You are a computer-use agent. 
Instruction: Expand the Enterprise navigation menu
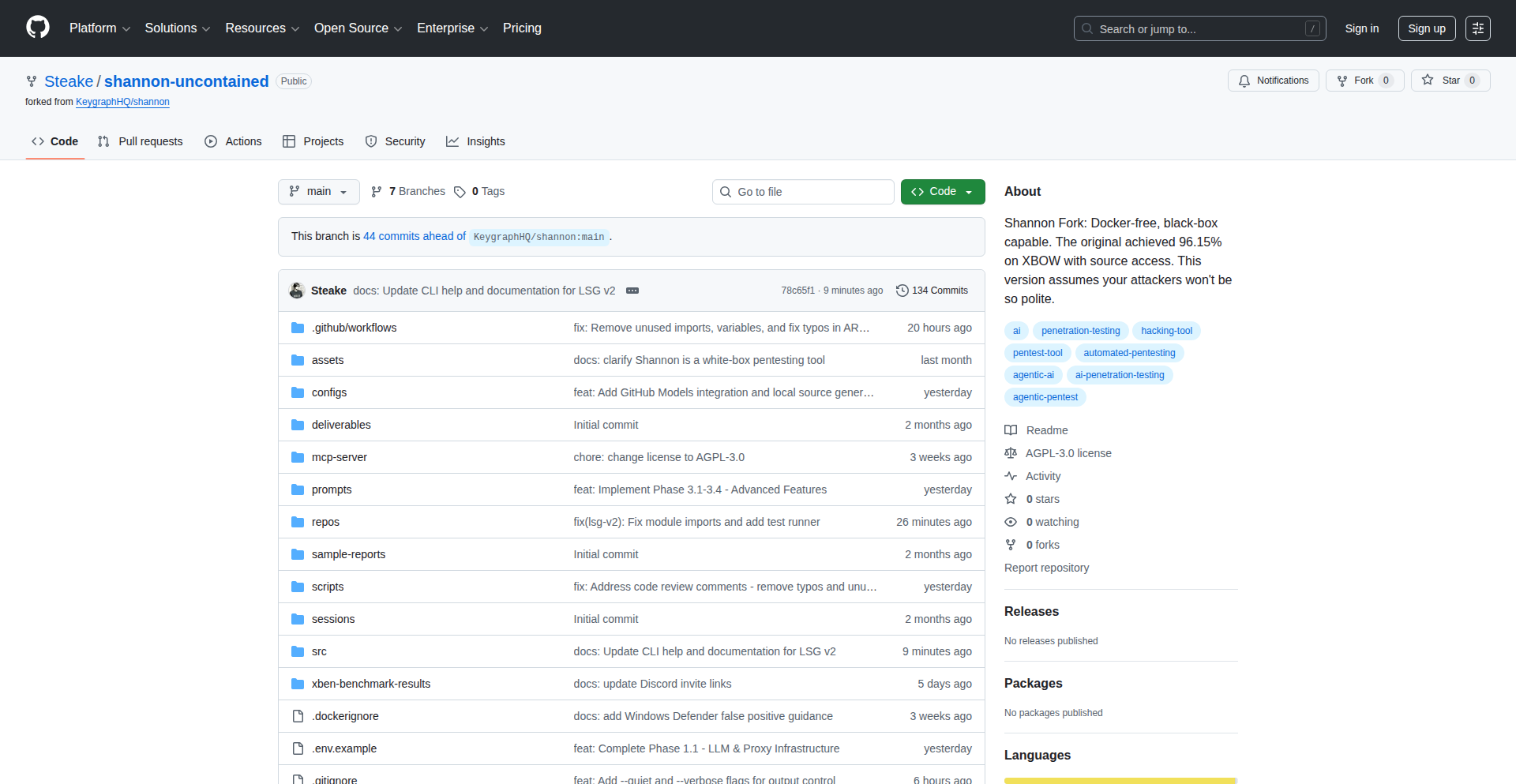pyautogui.click(x=452, y=28)
